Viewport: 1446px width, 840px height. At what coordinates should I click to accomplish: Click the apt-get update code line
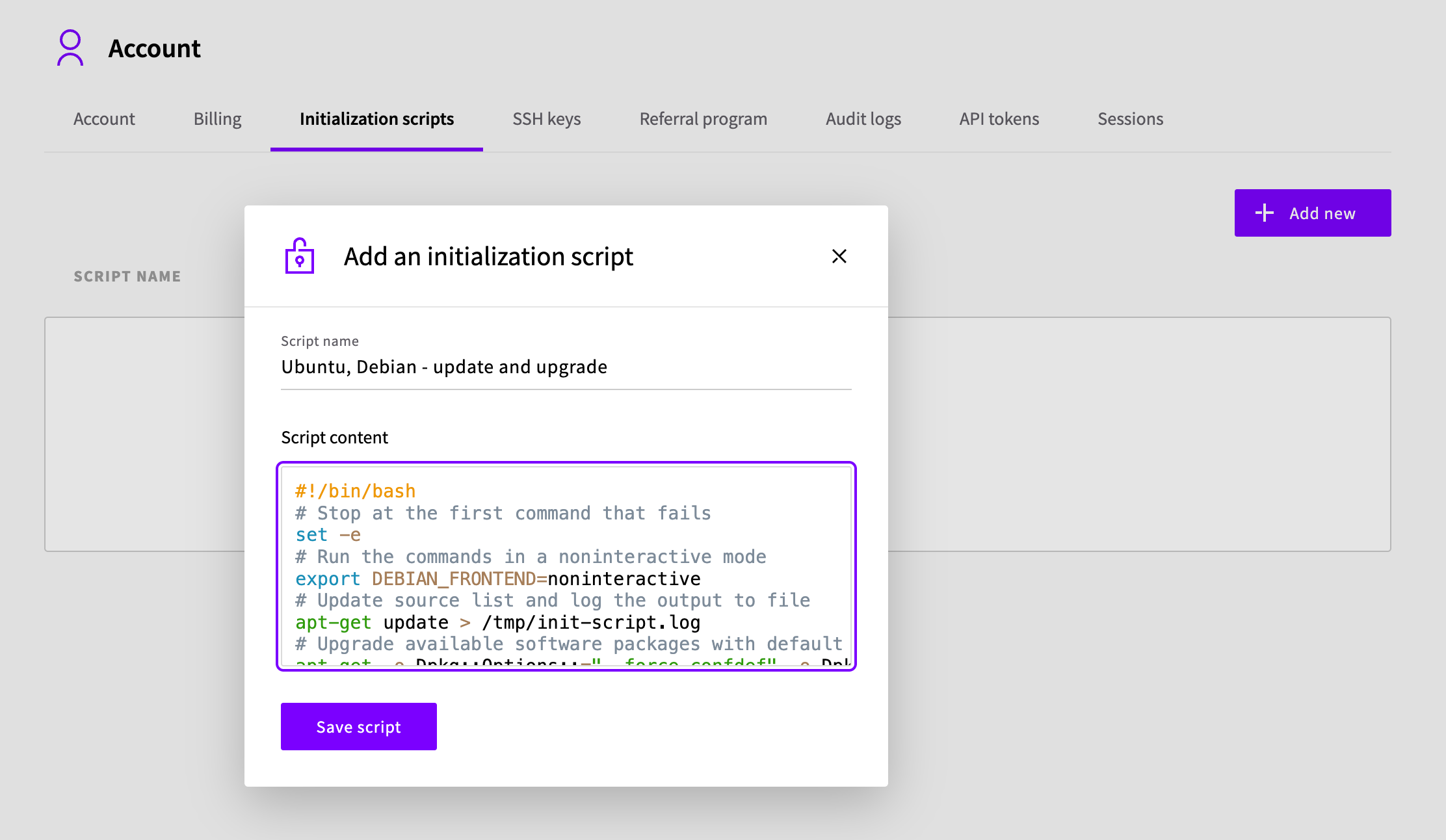(498, 622)
